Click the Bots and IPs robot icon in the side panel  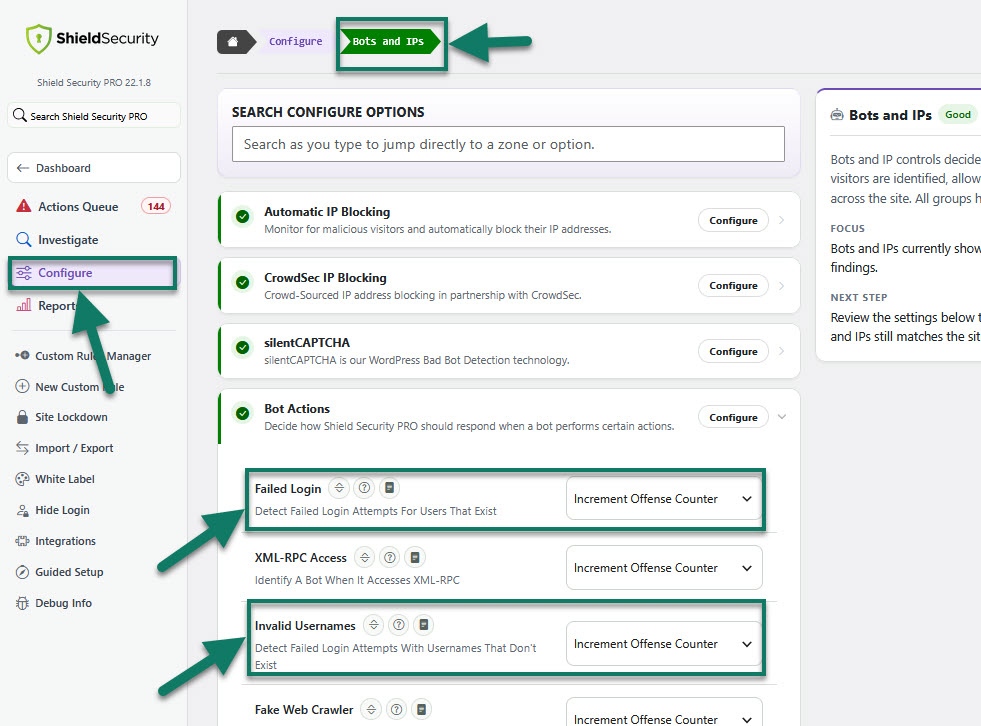coord(836,115)
